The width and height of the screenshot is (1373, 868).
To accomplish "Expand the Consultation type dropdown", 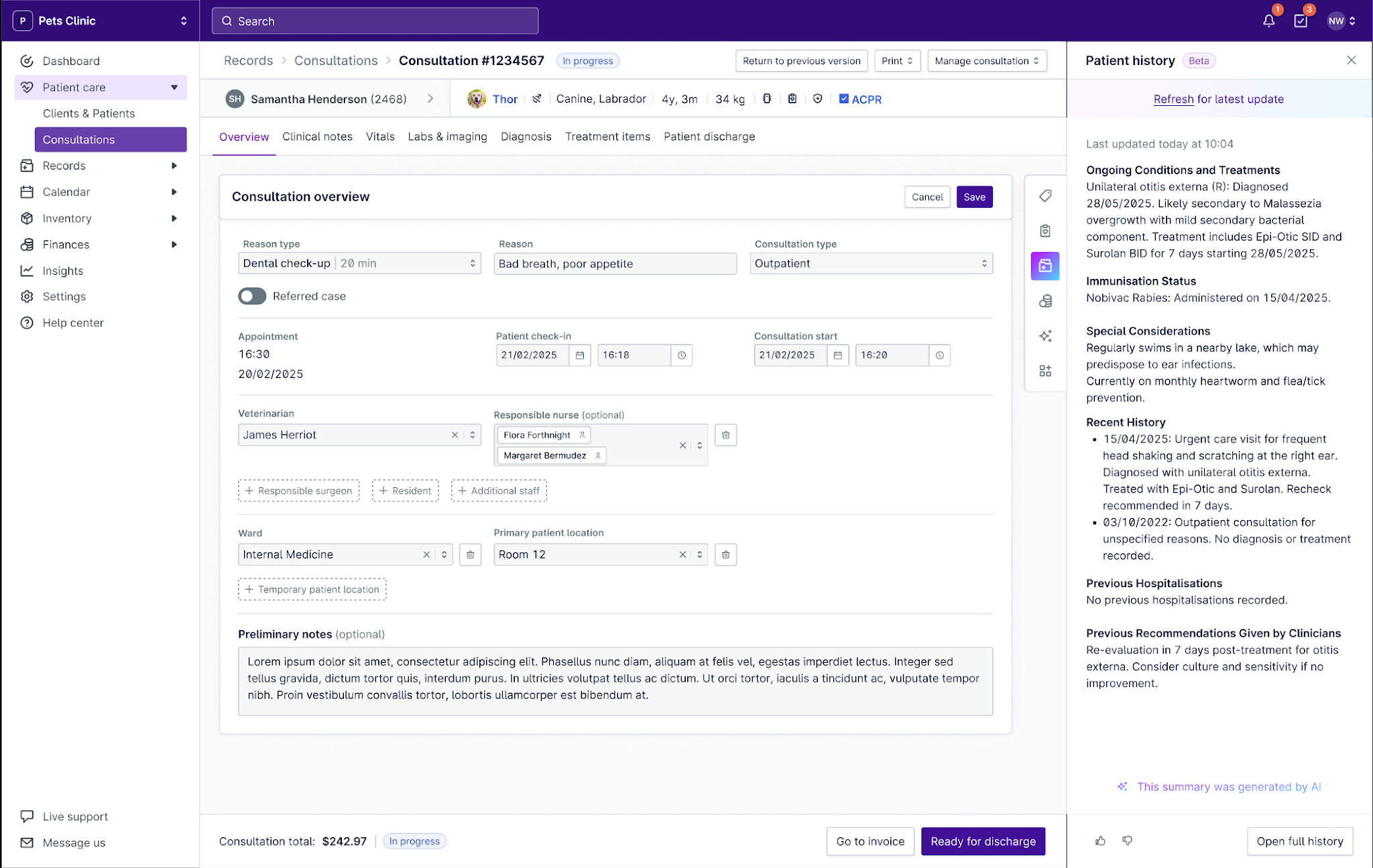I will tap(871, 263).
